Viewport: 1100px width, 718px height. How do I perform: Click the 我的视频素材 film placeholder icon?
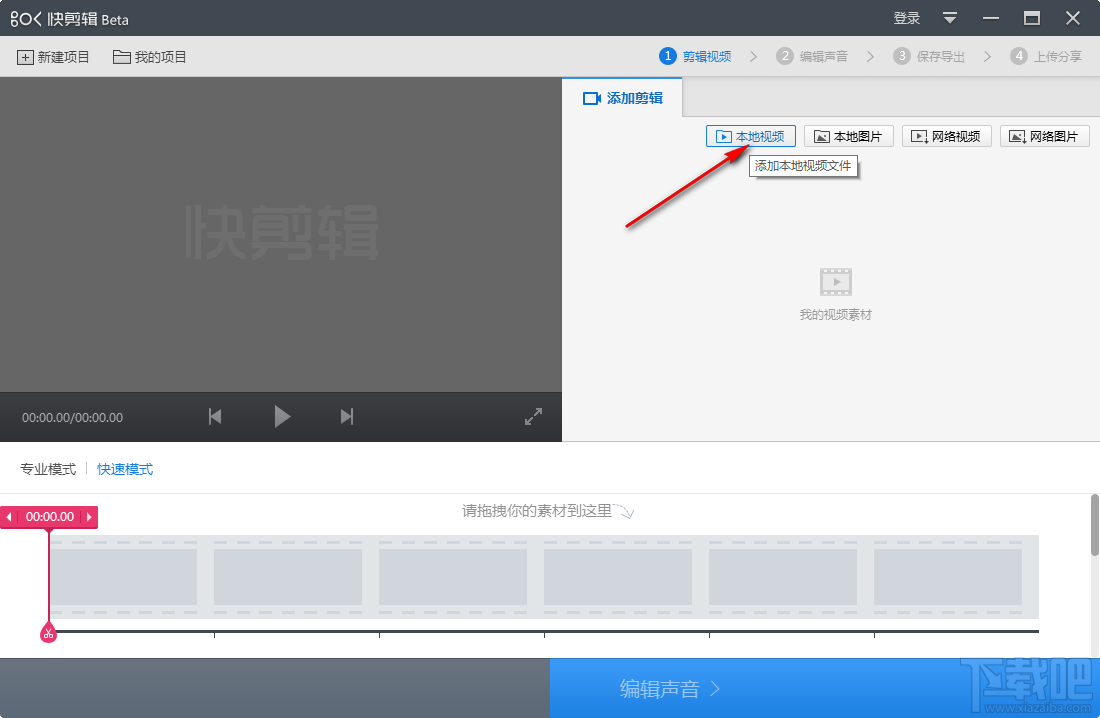tap(836, 282)
